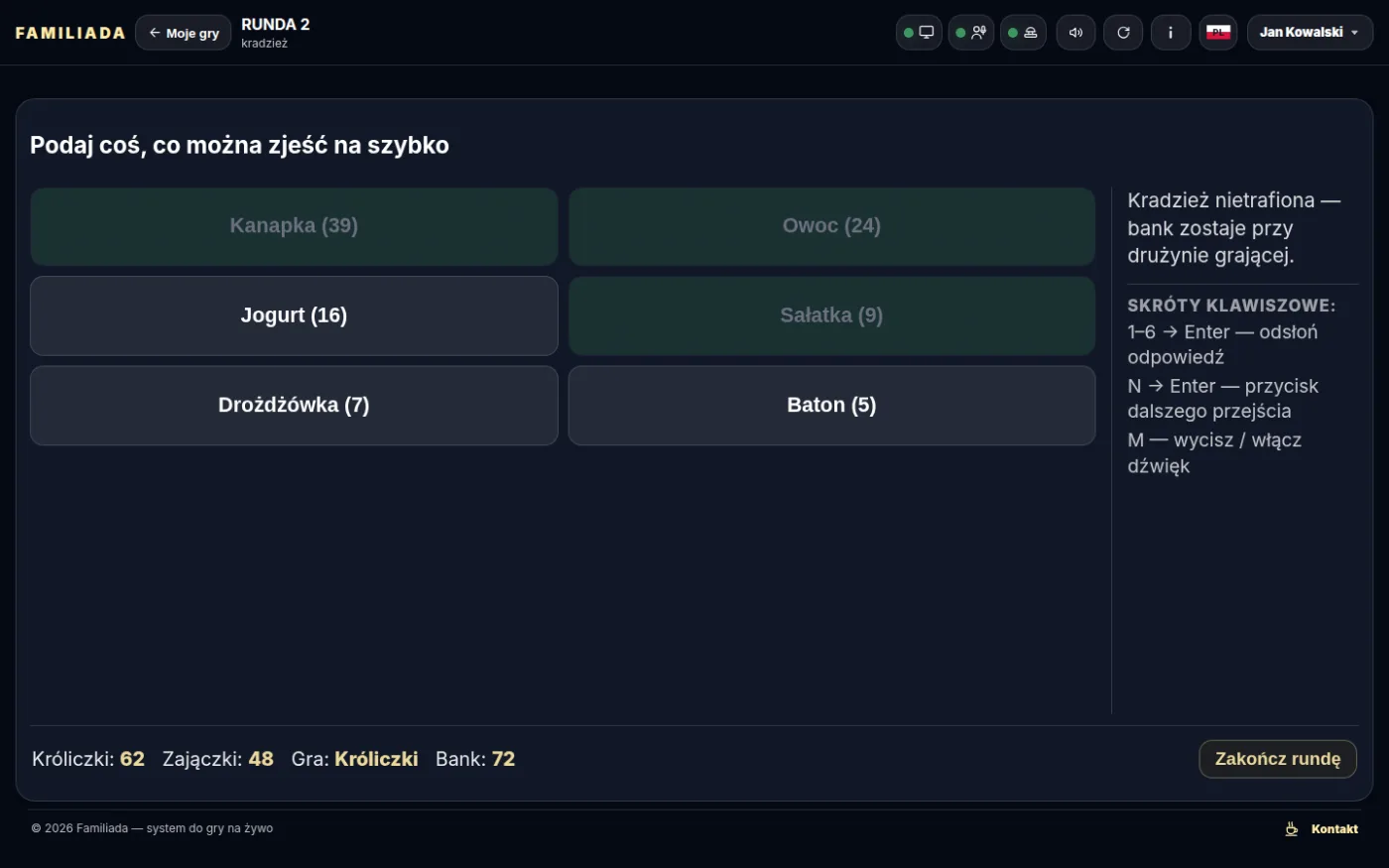Open the info "i" icon

(1171, 33)
